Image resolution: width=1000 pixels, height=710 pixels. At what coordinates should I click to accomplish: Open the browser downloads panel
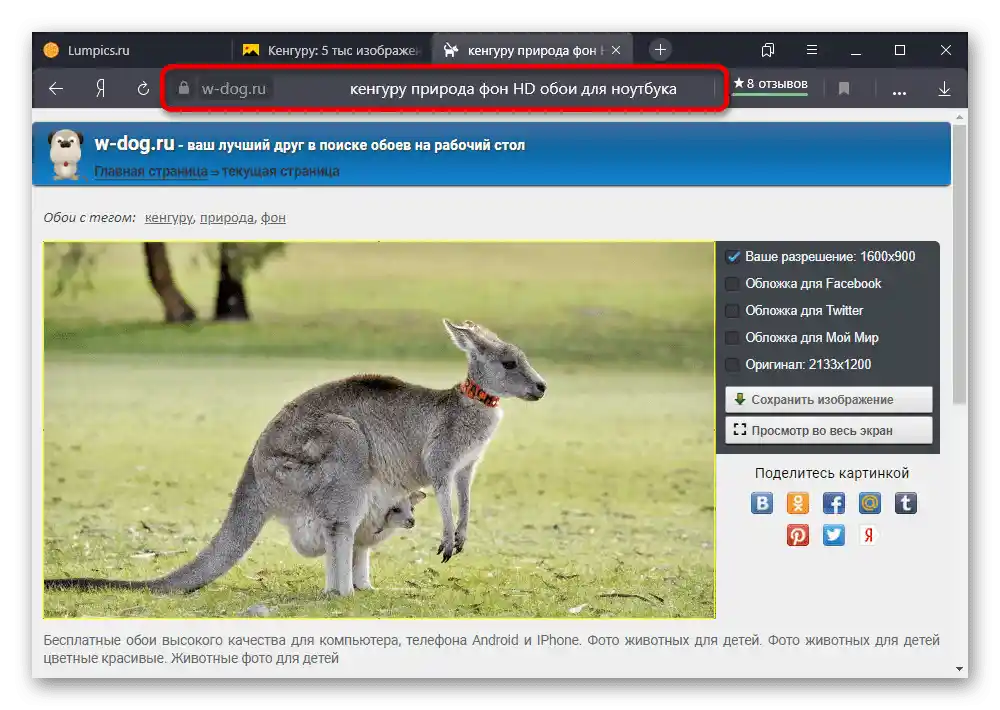coord(944,88)
